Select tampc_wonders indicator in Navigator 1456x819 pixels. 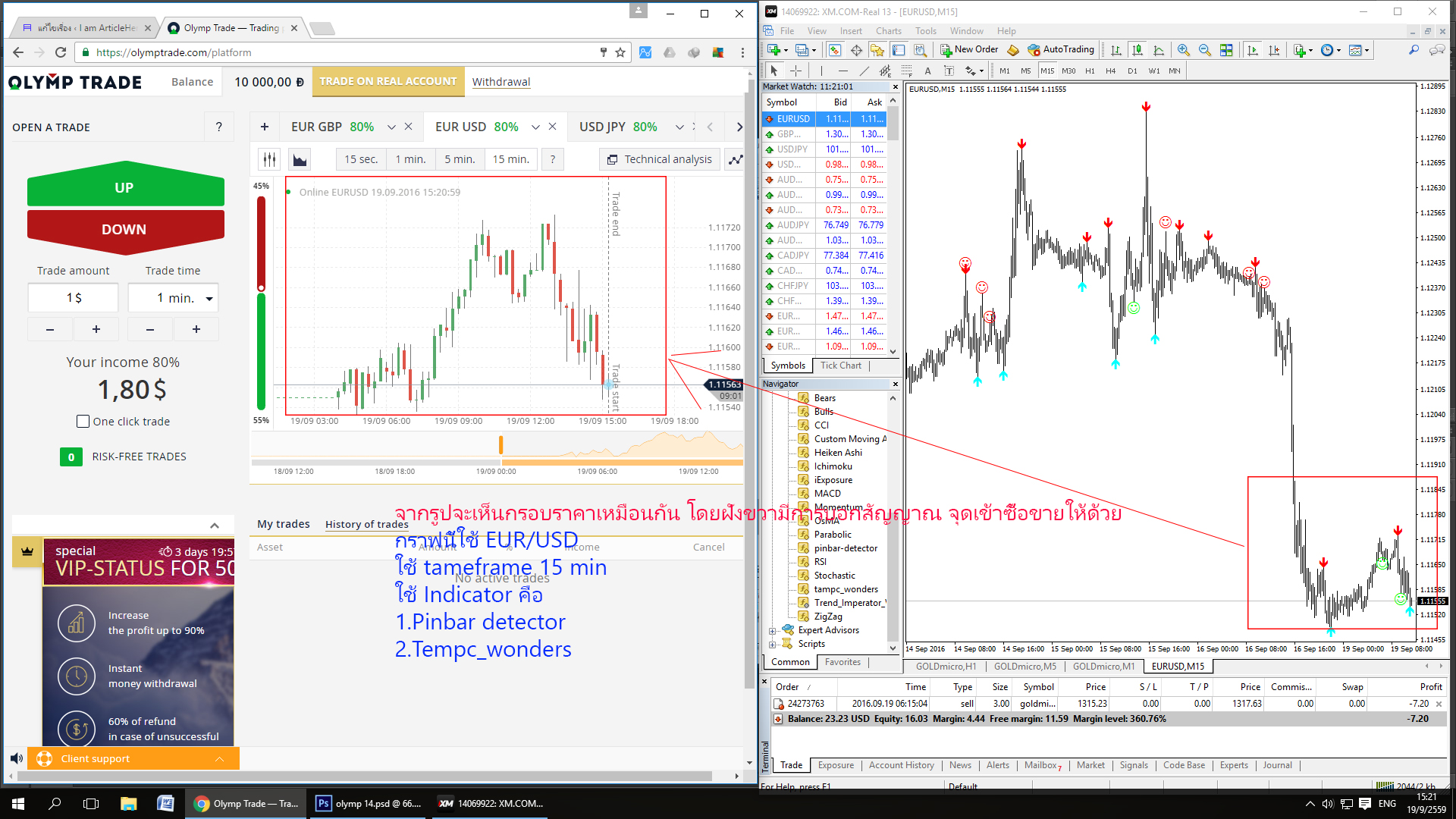pyautogui.click(x=846, y=589)
